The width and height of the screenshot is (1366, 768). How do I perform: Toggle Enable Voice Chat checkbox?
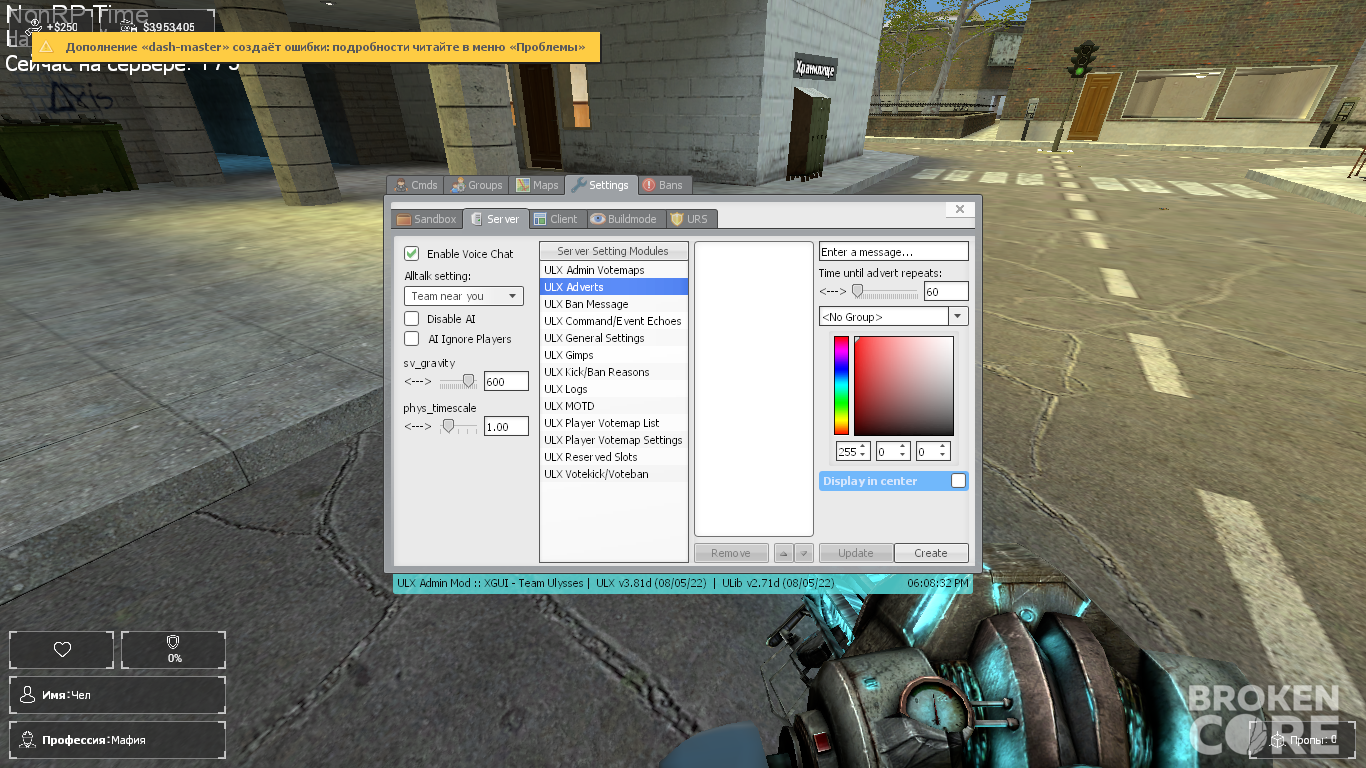tap(412, 254)
